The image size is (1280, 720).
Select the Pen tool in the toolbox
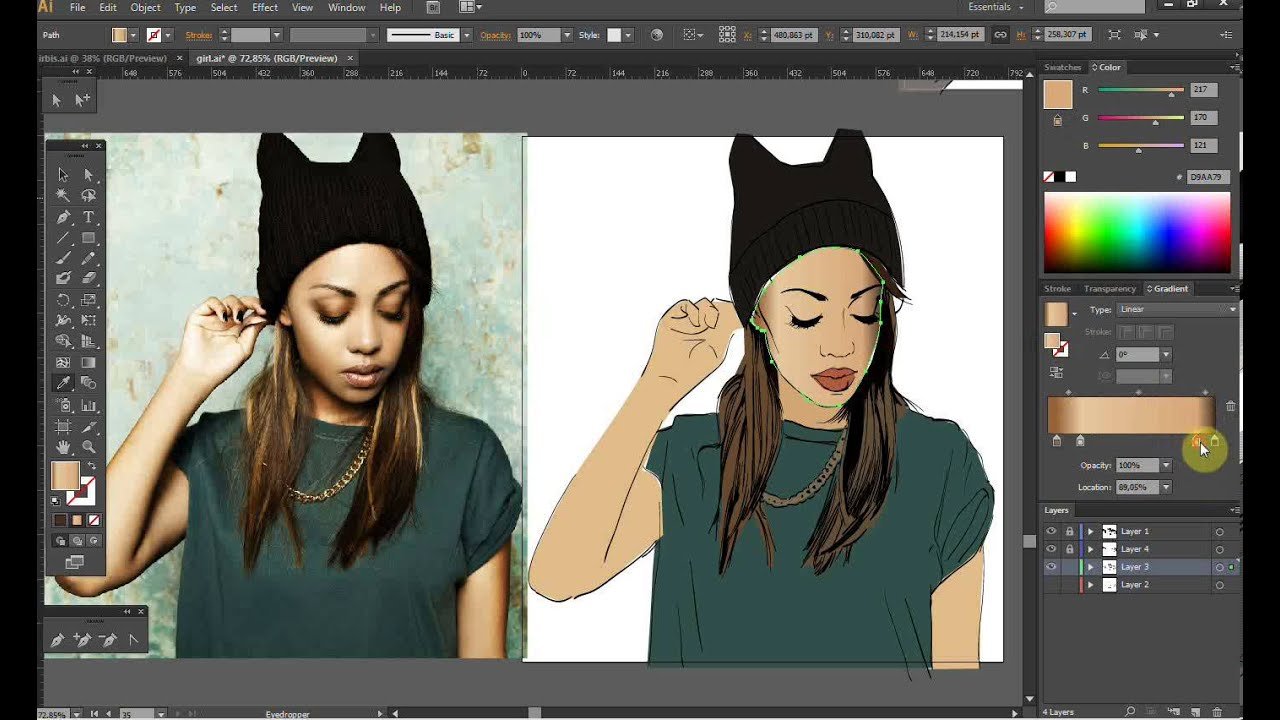(63, 217)
